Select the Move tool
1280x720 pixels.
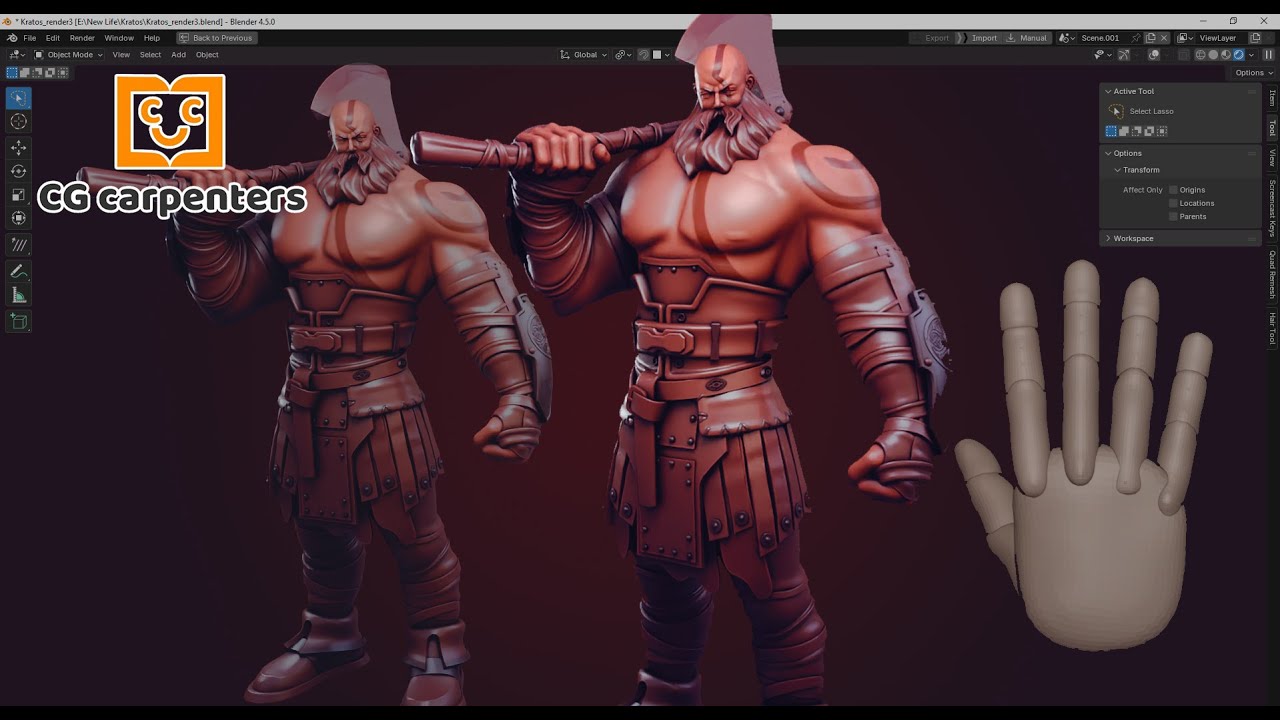pos(18,147)
